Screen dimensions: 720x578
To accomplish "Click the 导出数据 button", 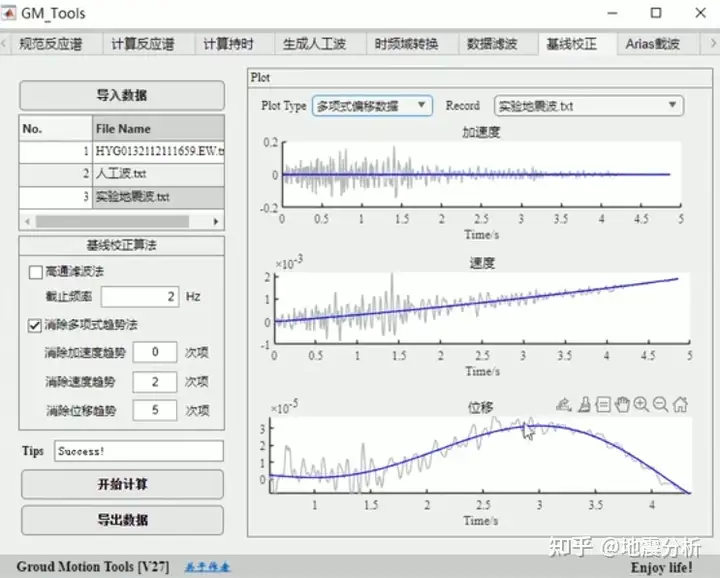I will [122, 520].
